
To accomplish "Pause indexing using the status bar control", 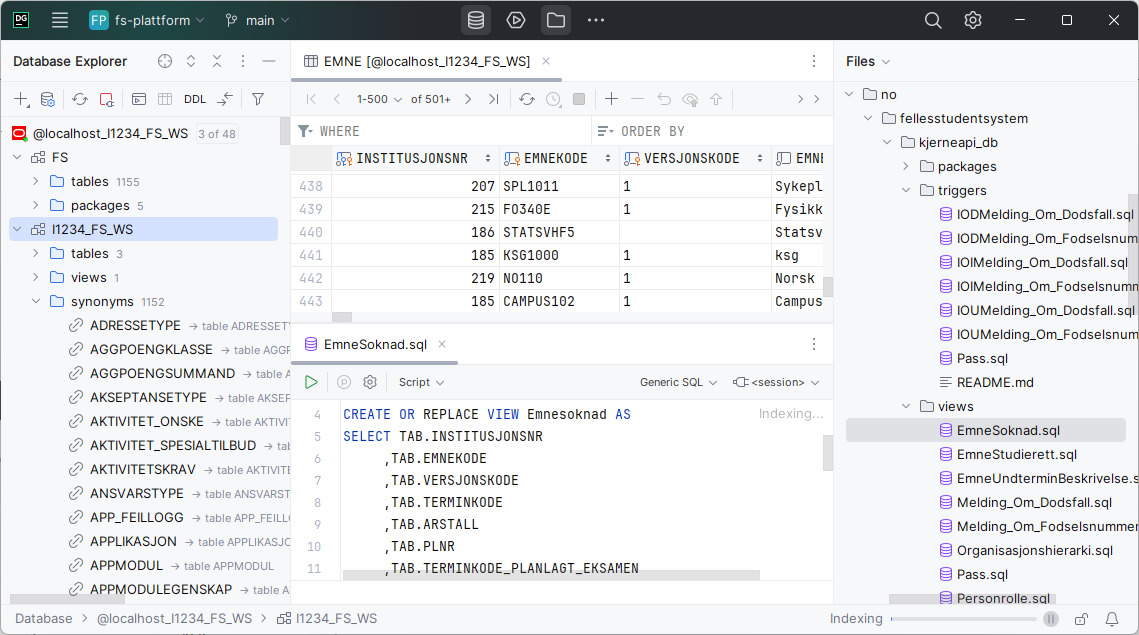I will point(1051,618).
